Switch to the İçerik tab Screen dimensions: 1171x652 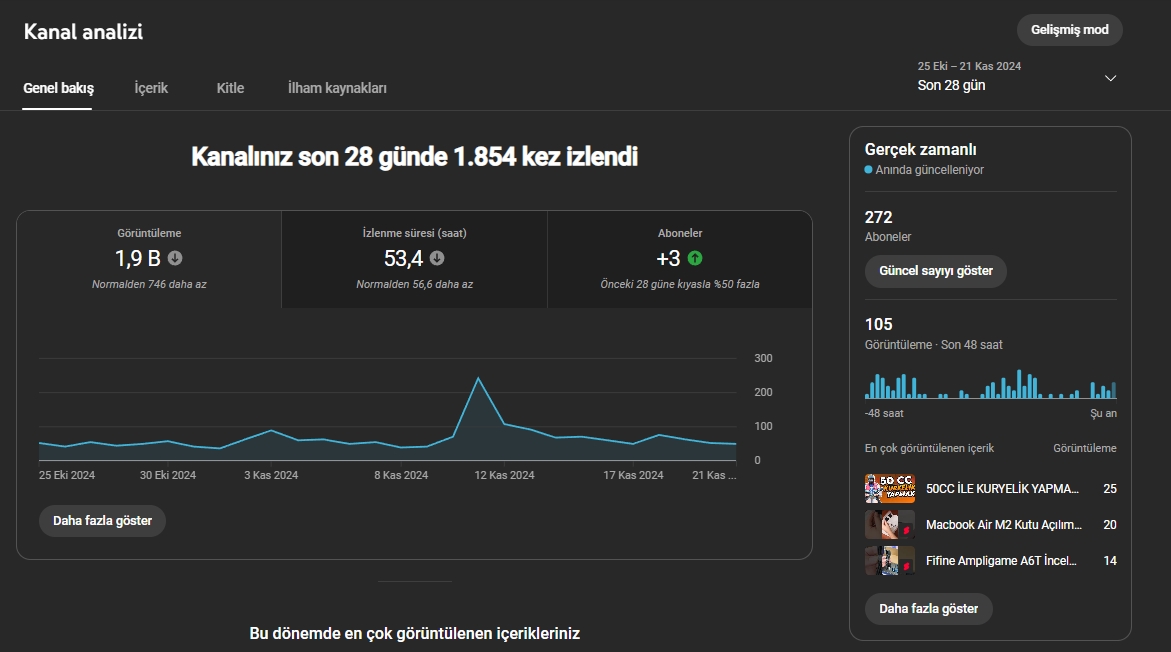[151, 88]
